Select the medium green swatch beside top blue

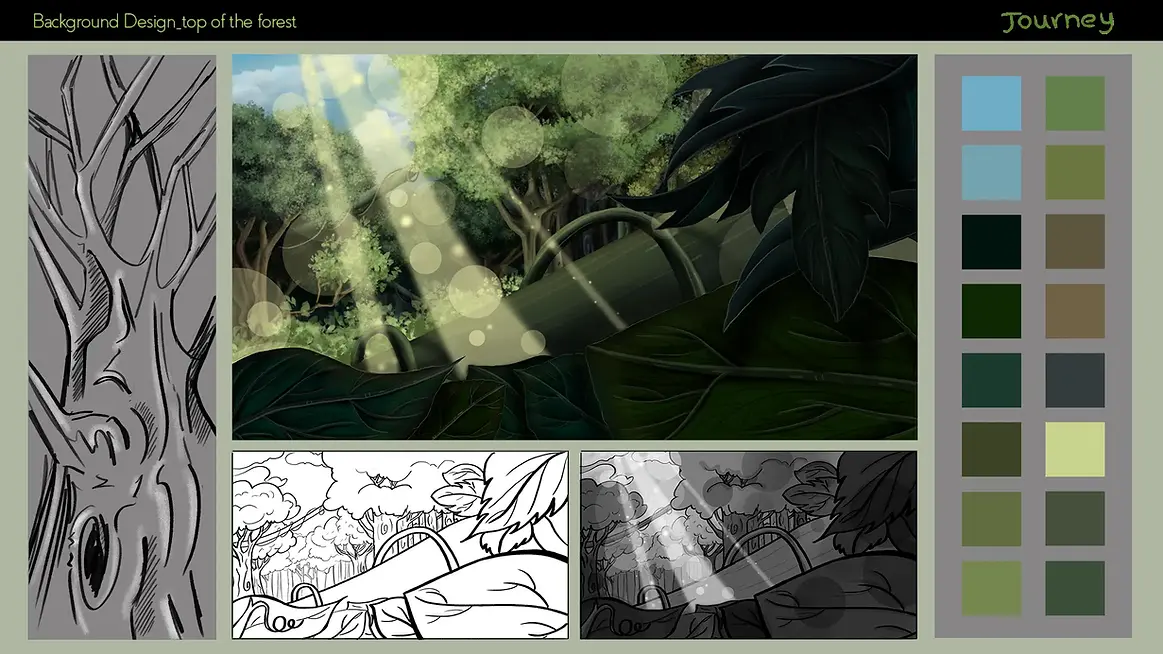pos(1075,103)
